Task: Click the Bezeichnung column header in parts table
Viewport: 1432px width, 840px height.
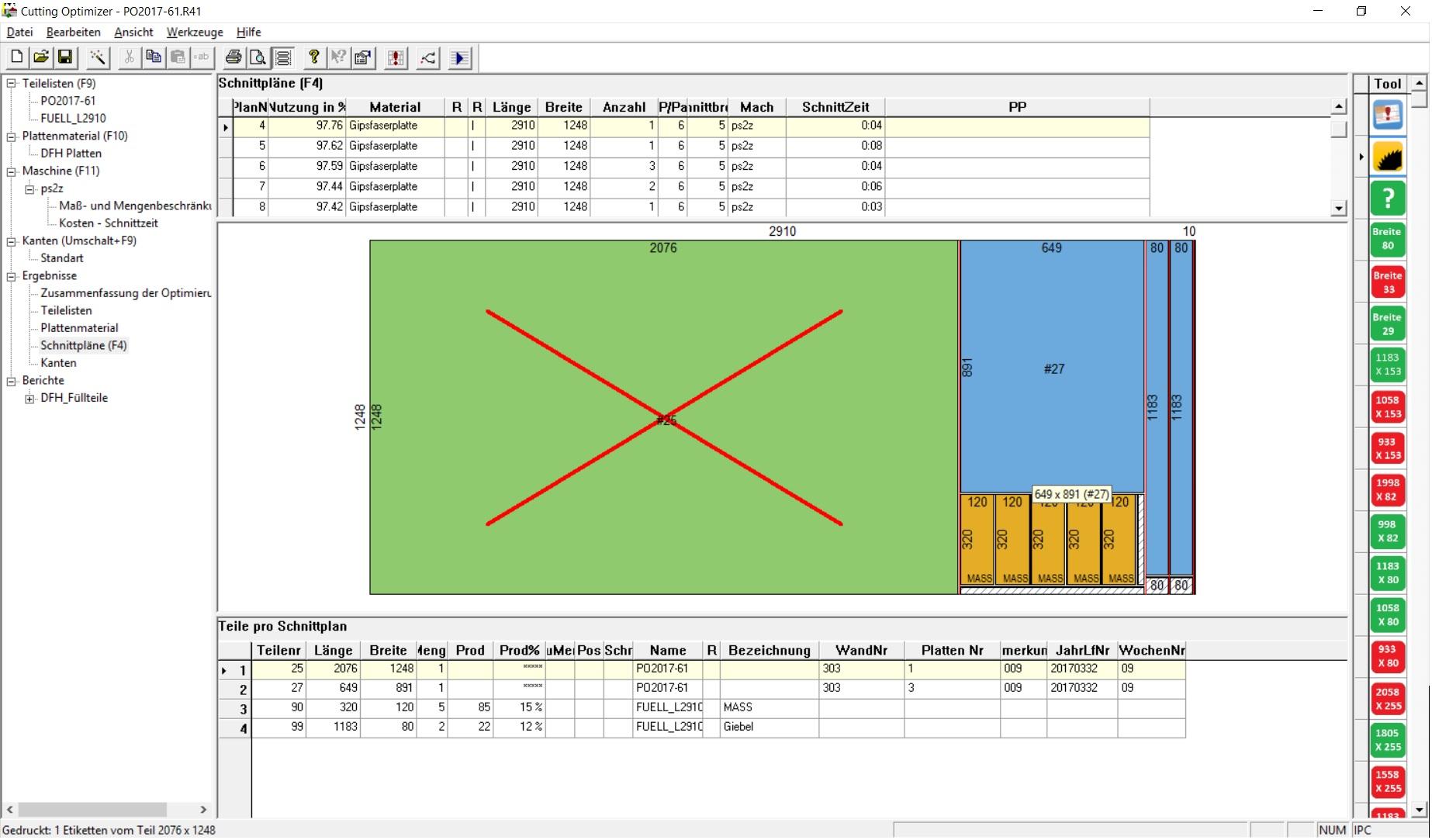Action: pos(769,650)
